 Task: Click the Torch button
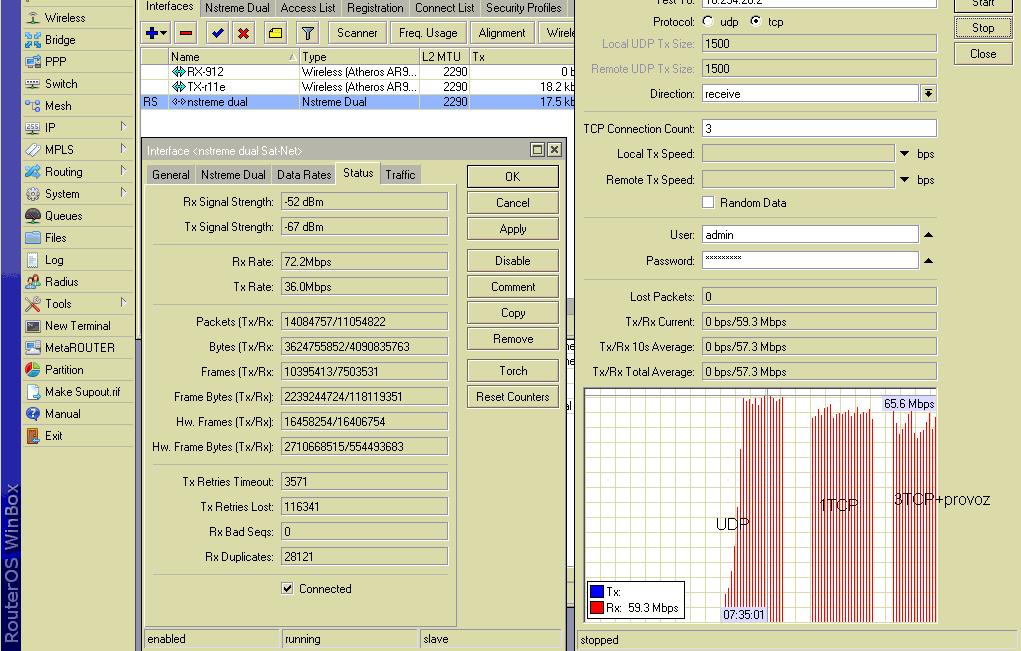(512, 370)
